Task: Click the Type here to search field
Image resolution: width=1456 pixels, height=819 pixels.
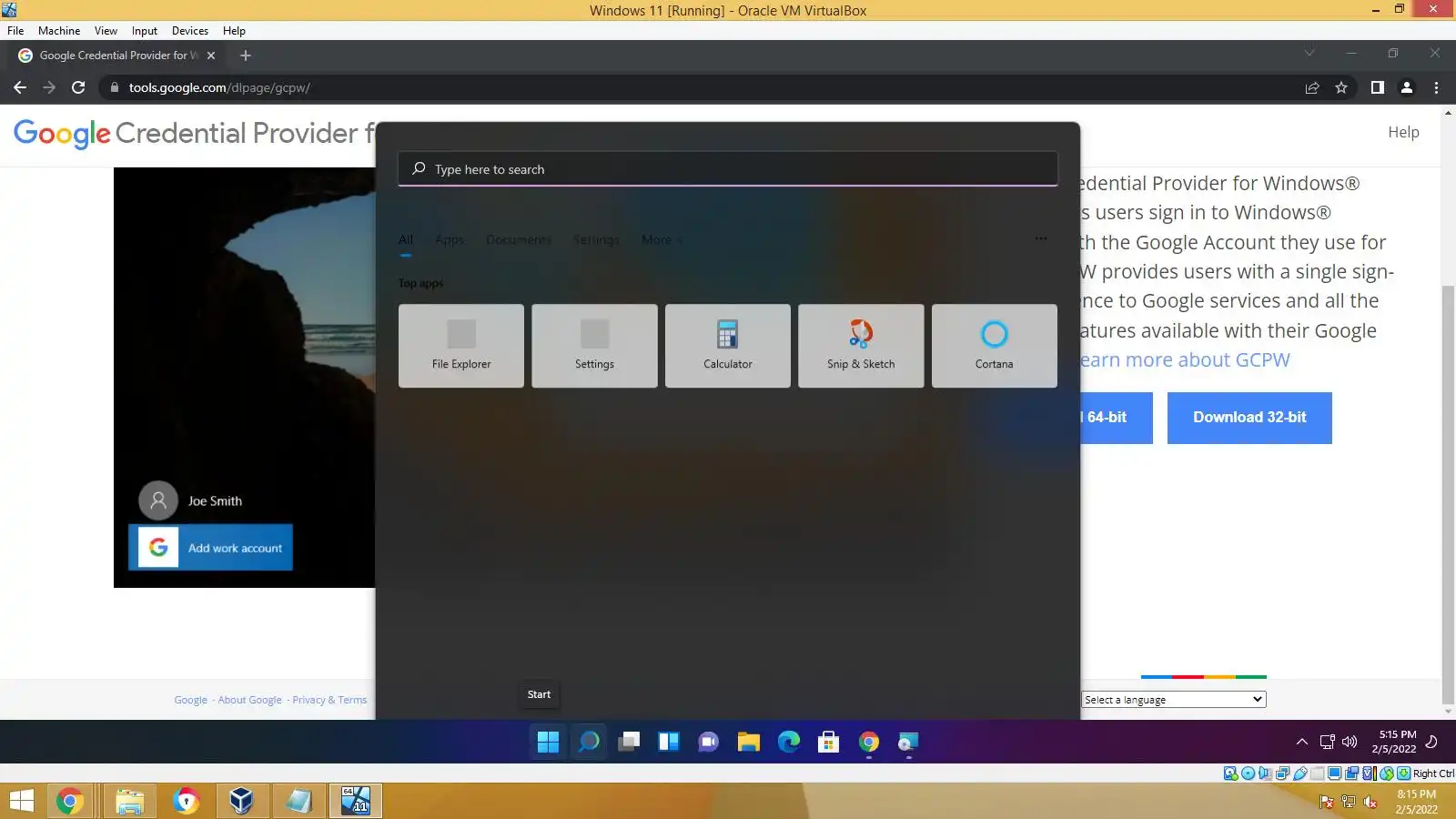Action: (728, 169)
